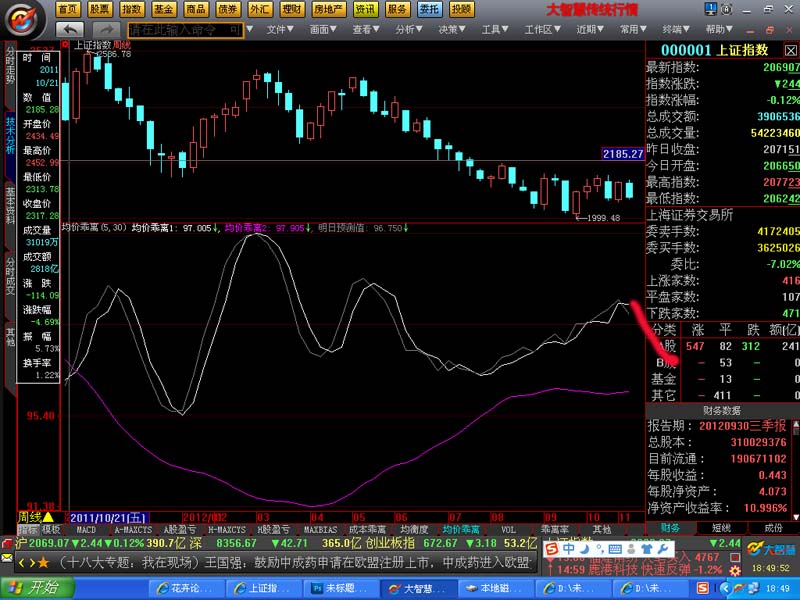Open the 近期 dropdown menu

click(x=590, y=30)
